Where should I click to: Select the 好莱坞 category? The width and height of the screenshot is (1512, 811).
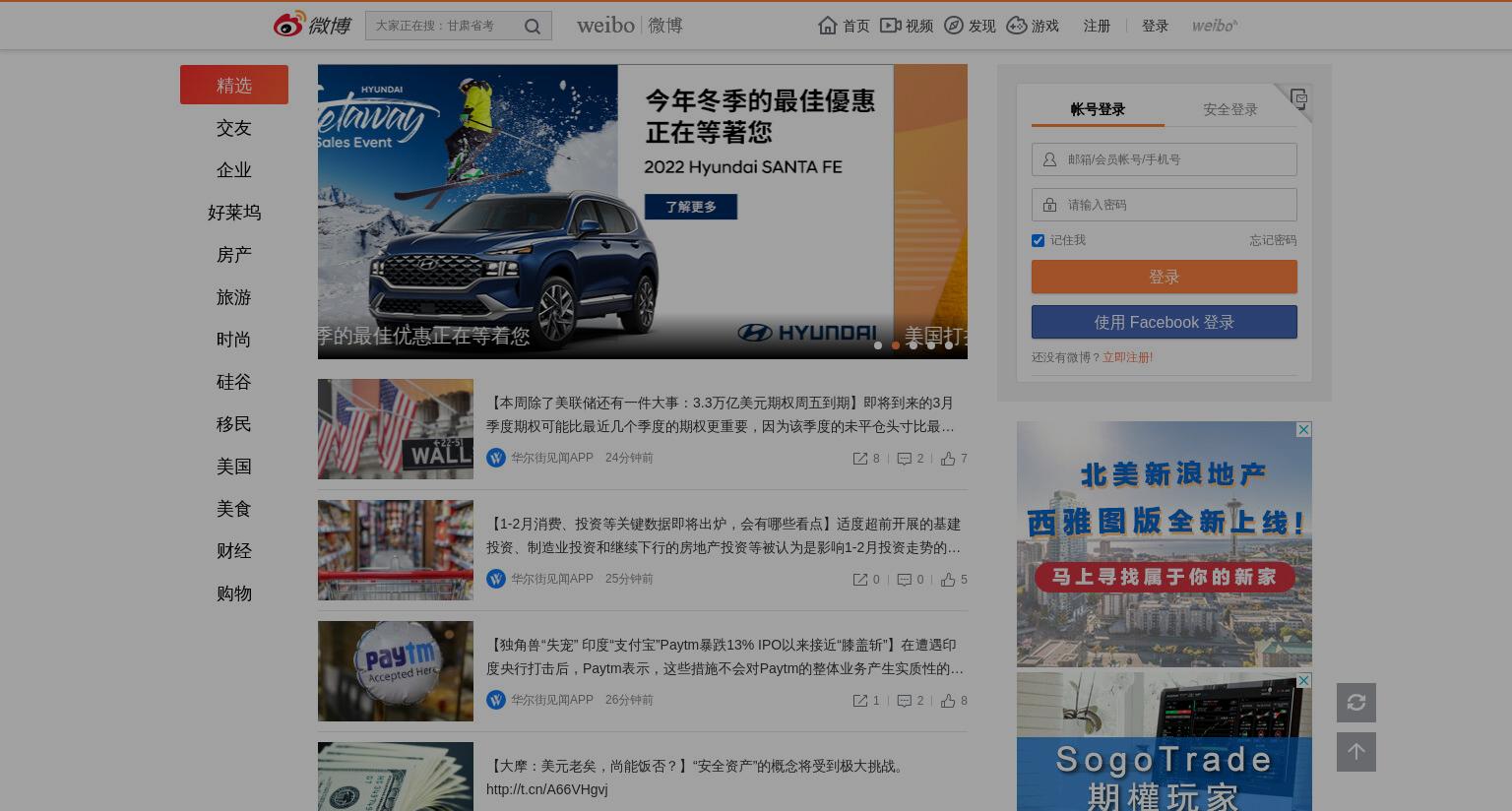[x=234, y=213]
